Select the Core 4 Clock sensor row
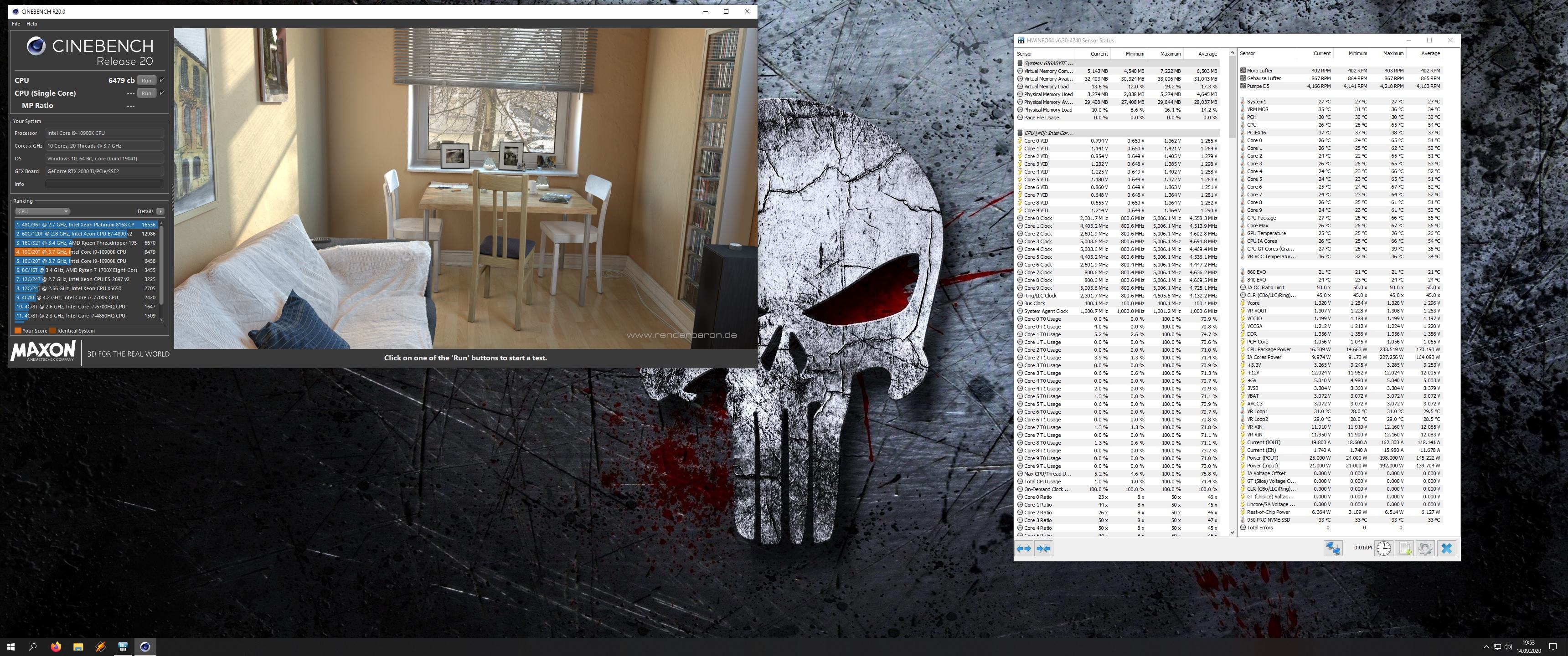Image resolution: width=1568 pixels, height=656 pixels. (x=1118, y=249)
